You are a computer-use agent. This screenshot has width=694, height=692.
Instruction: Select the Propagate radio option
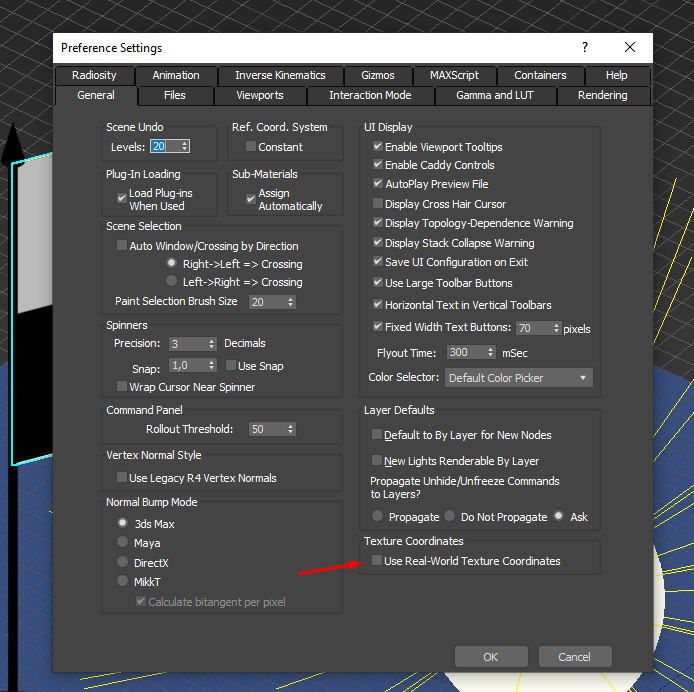378,516
